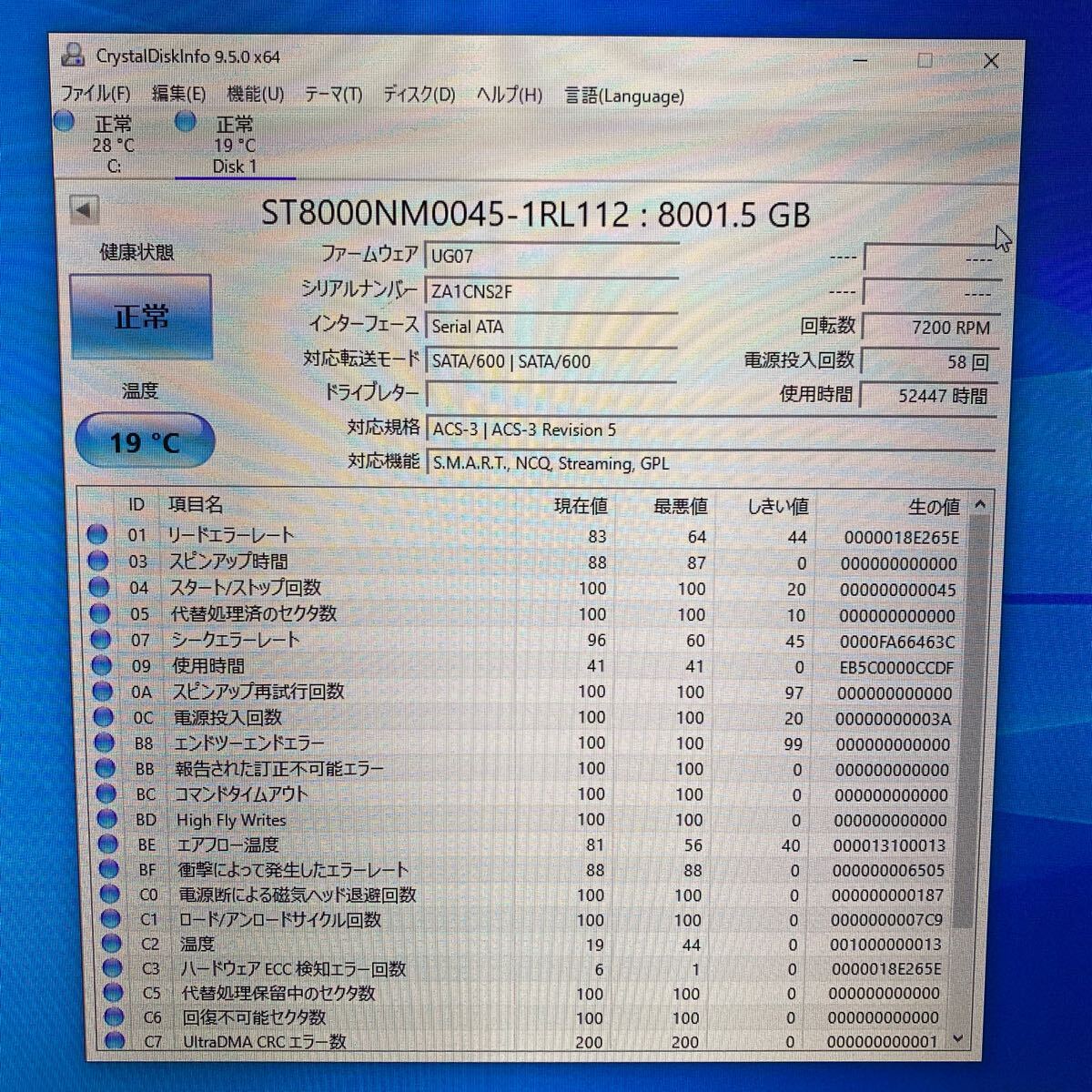Minimize the CrystalDiskInfo window
This screenshot has width=1092, height=1092.
[861, 60]
